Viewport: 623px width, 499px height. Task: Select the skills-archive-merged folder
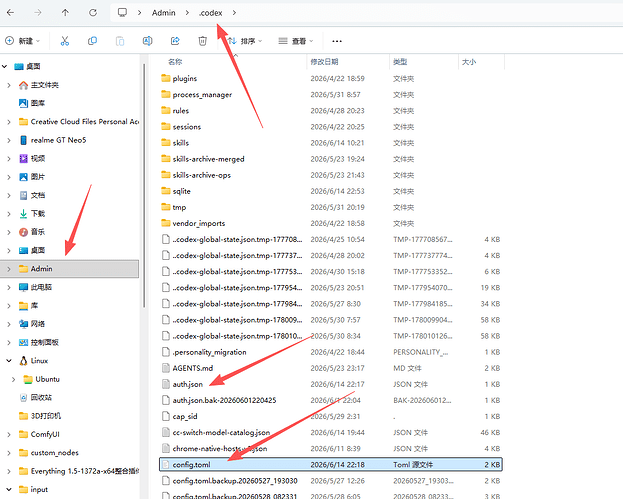pyautogui.click(x=208, y=159)
